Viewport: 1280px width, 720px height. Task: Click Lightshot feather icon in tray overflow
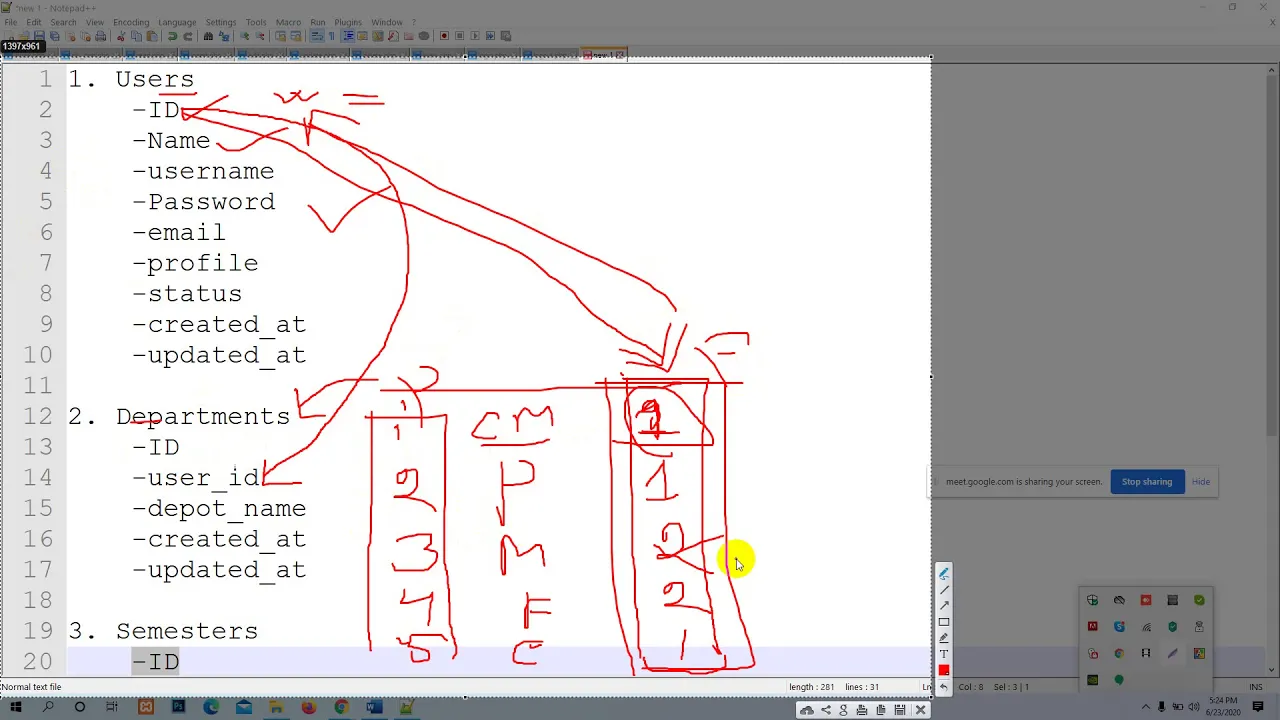click(1173, 653)
